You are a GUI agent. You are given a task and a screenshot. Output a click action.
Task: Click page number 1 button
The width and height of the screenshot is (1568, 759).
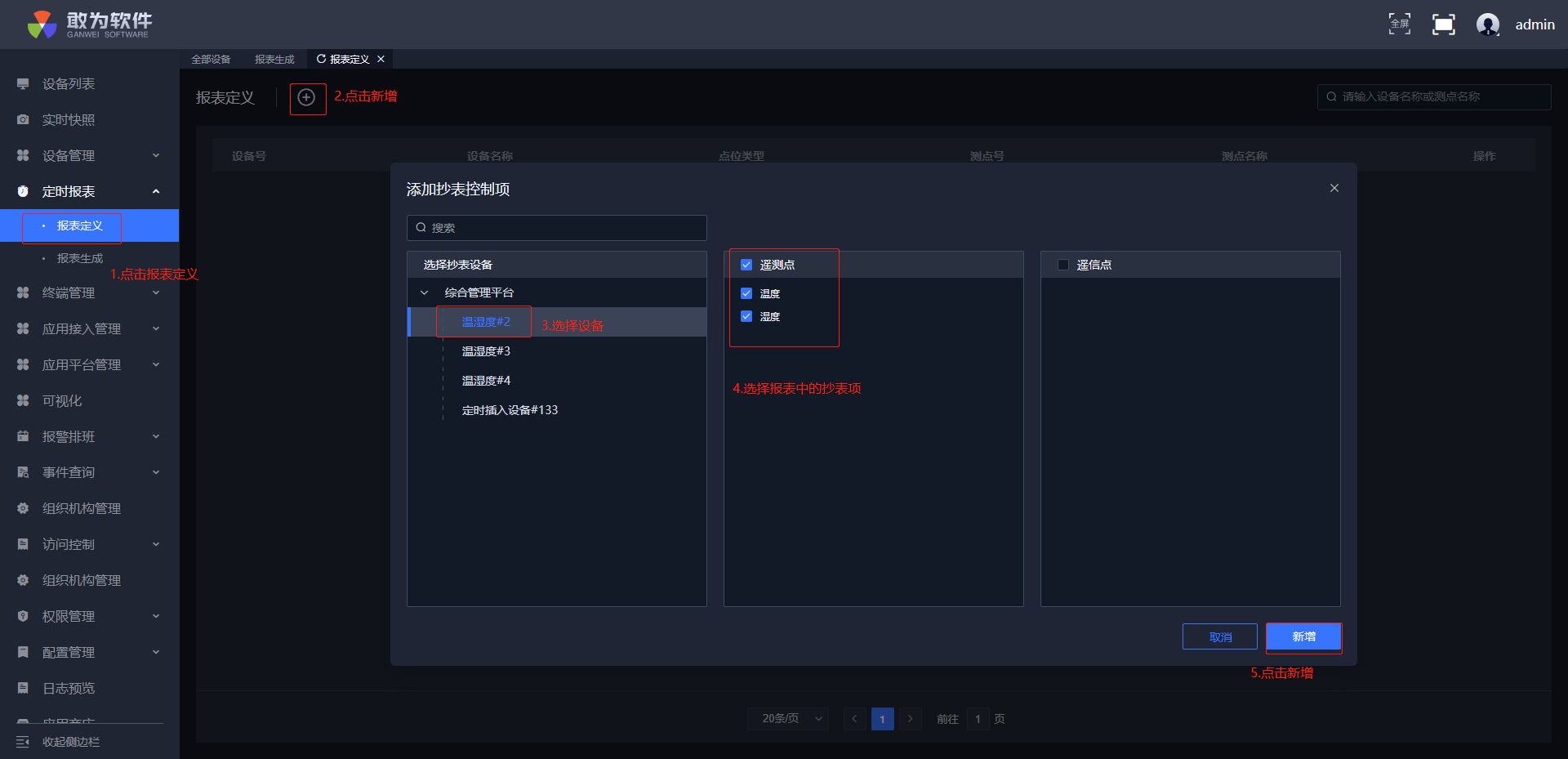pyautogui.click(x=882, y=719)
